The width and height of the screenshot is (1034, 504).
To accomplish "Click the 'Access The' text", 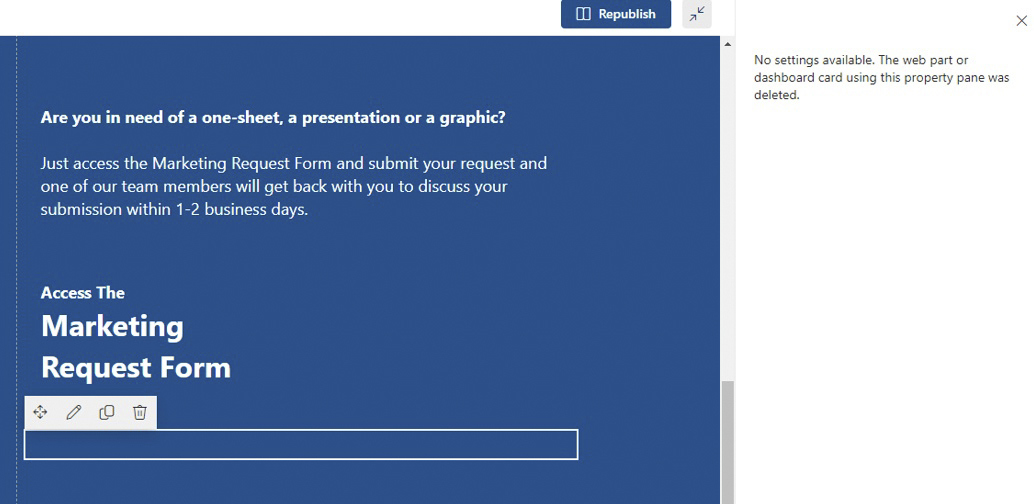I will (x=82, y=293).
